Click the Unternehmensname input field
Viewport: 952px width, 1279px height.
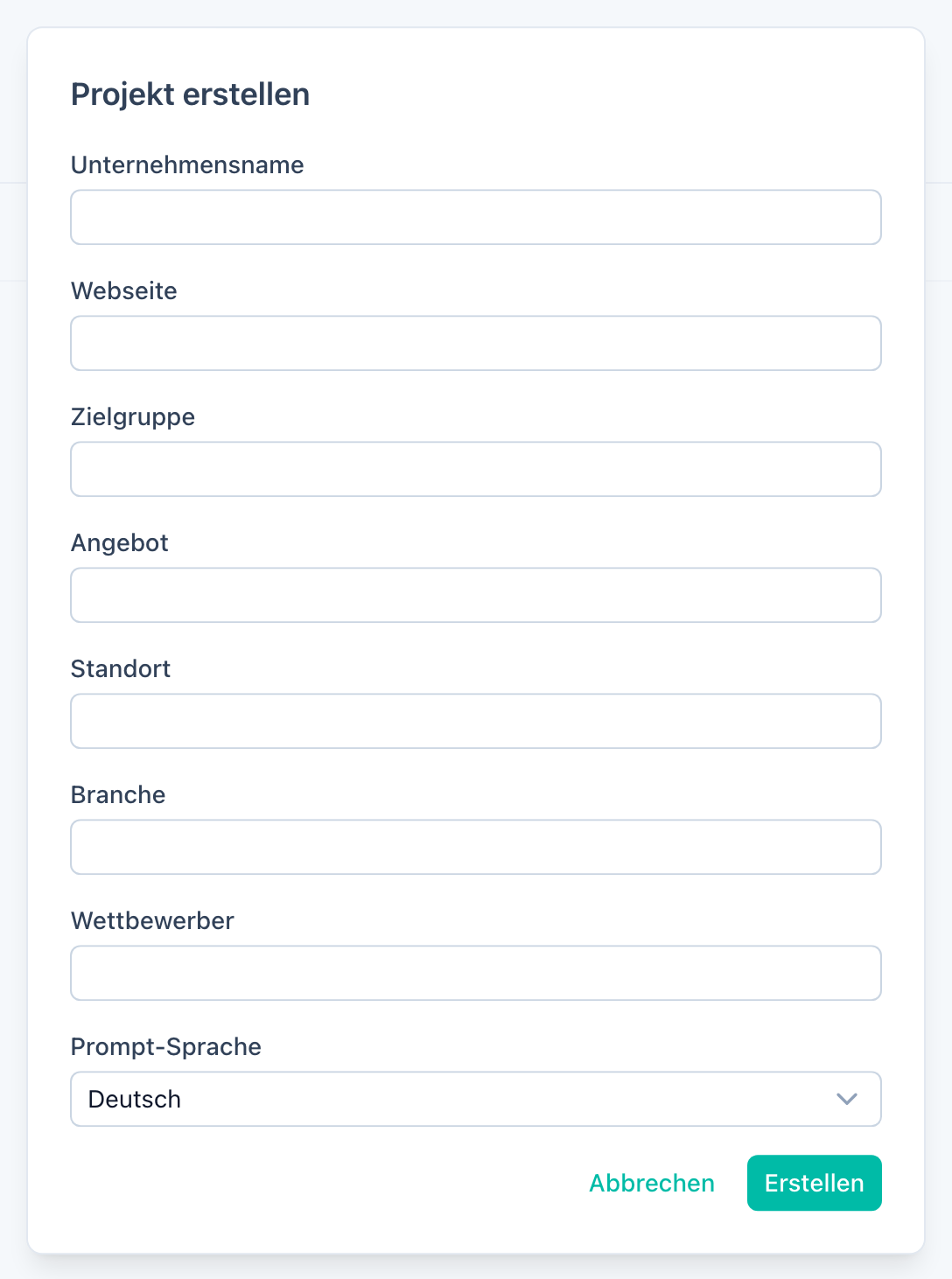coord(475,217)
